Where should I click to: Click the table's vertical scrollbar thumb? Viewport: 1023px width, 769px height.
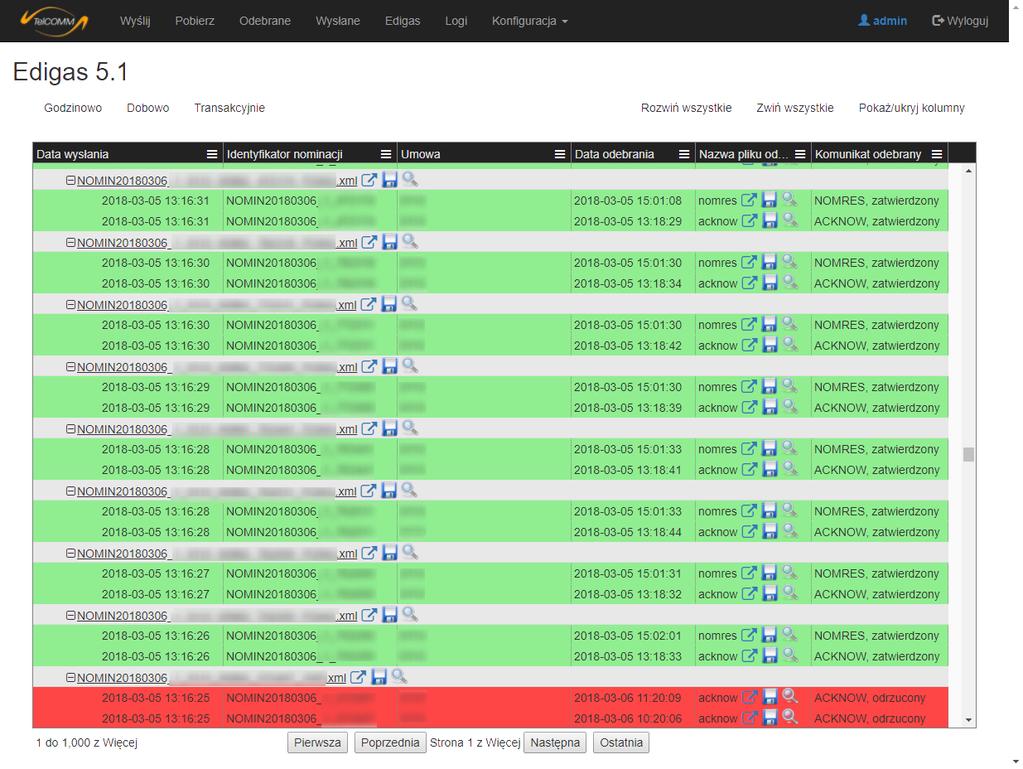pyautogui.click(x=968, y=455)
